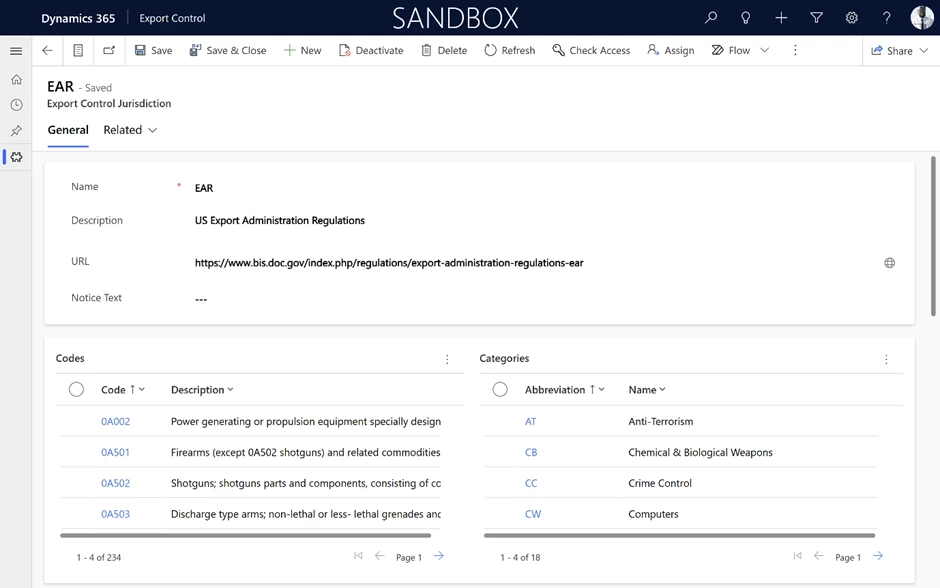Click the Advanced filter funnel icon
The height and width of the screenshot is (588, 940).
[816, 17]
